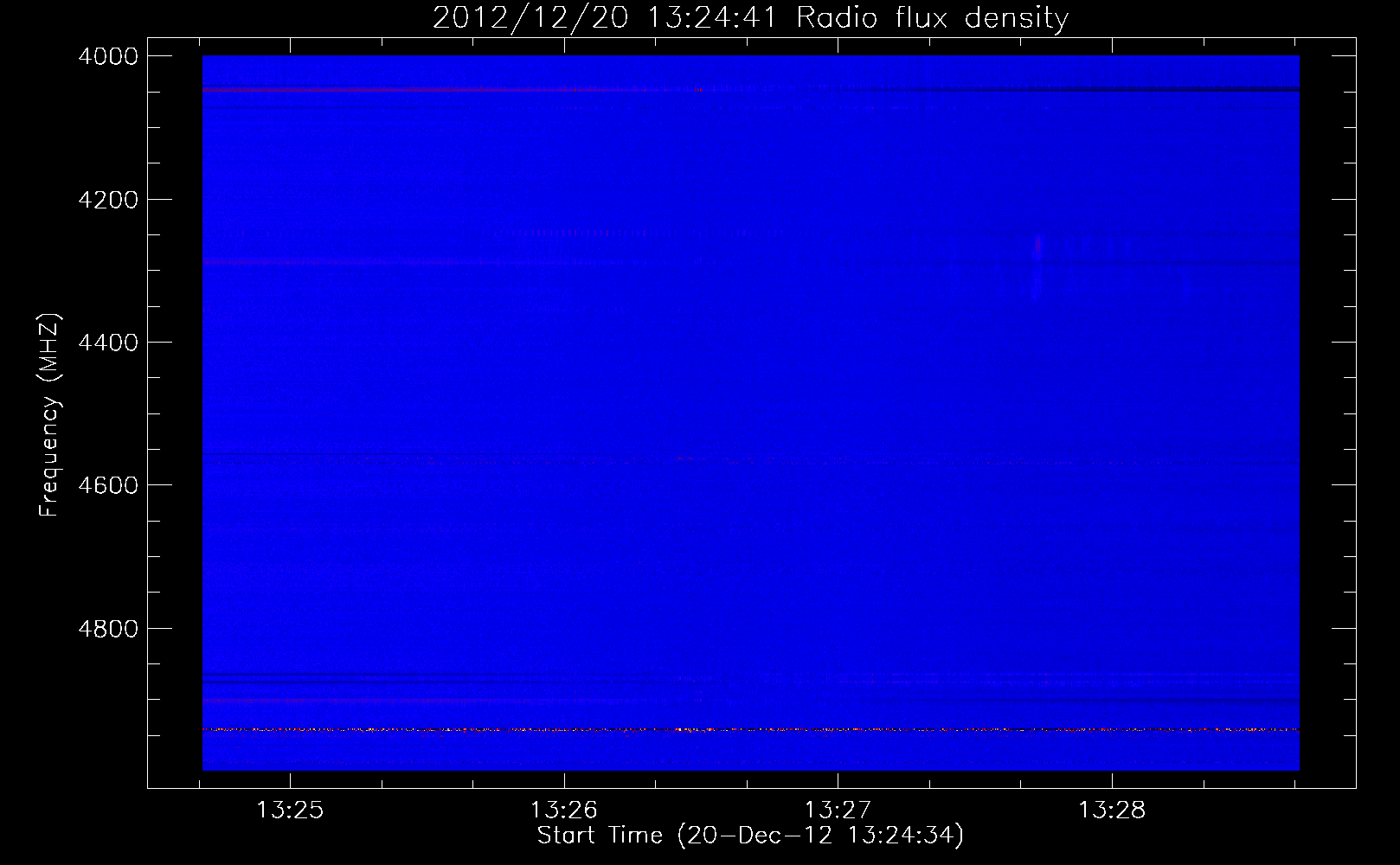This screenshot has width=1400, height=865.
Task: Click the 4800 frequency tick label
Action: coord(108,629)
